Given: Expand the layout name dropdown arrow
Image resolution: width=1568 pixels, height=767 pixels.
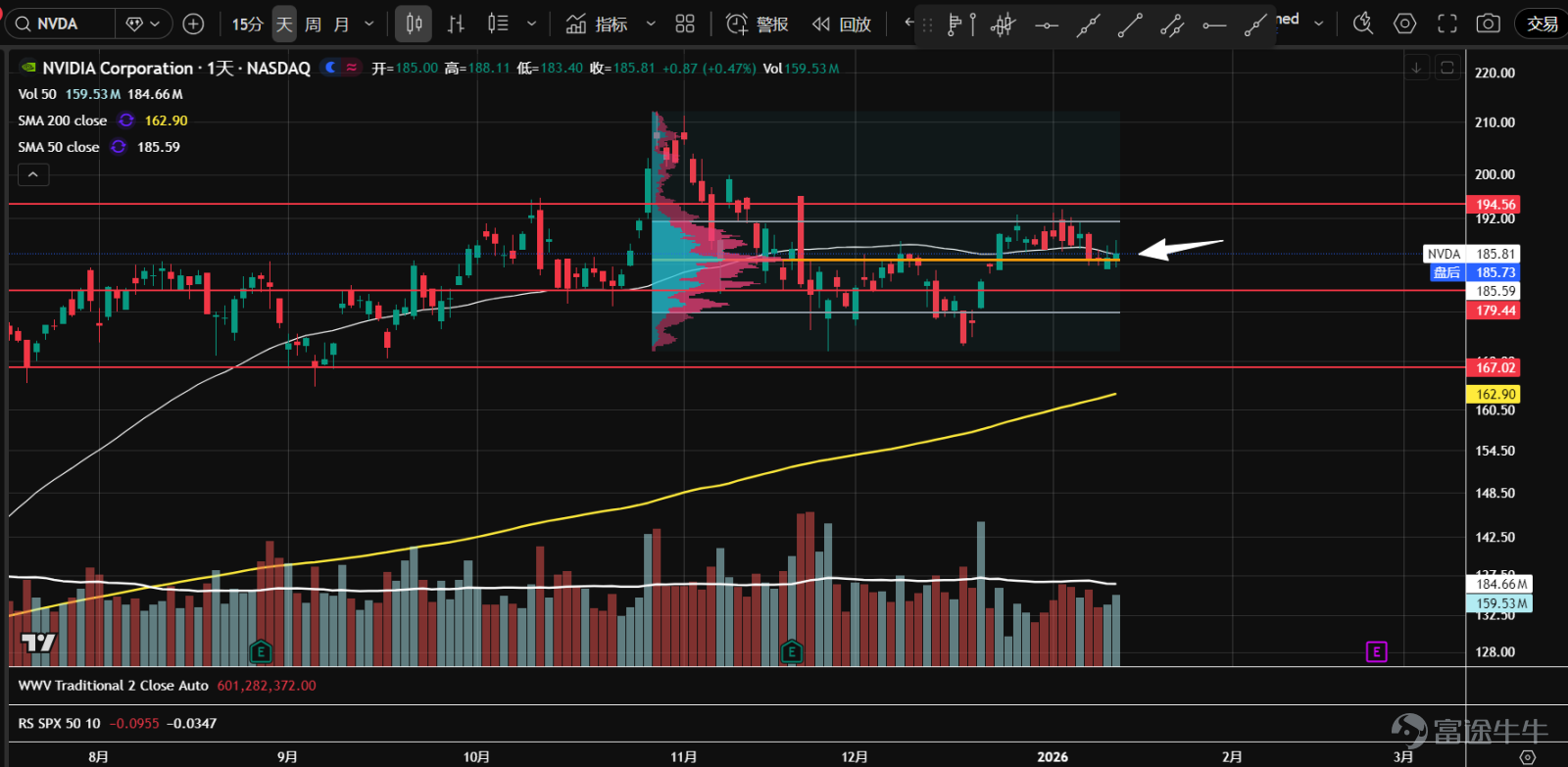Looking at the screenshot, I should (1319, 24).
